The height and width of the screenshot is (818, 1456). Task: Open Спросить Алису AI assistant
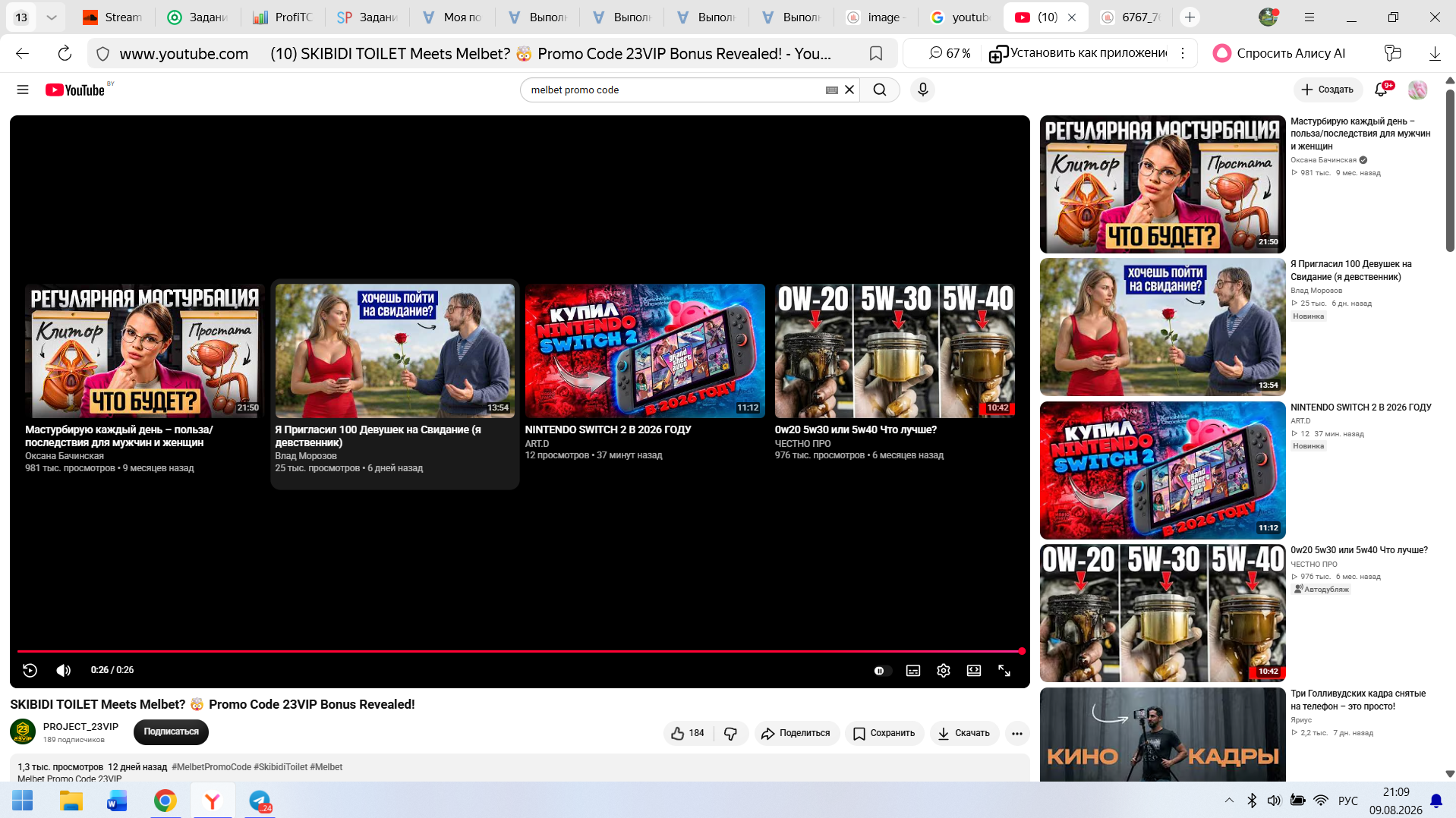pyautogui.click(x=1279, y=53)
